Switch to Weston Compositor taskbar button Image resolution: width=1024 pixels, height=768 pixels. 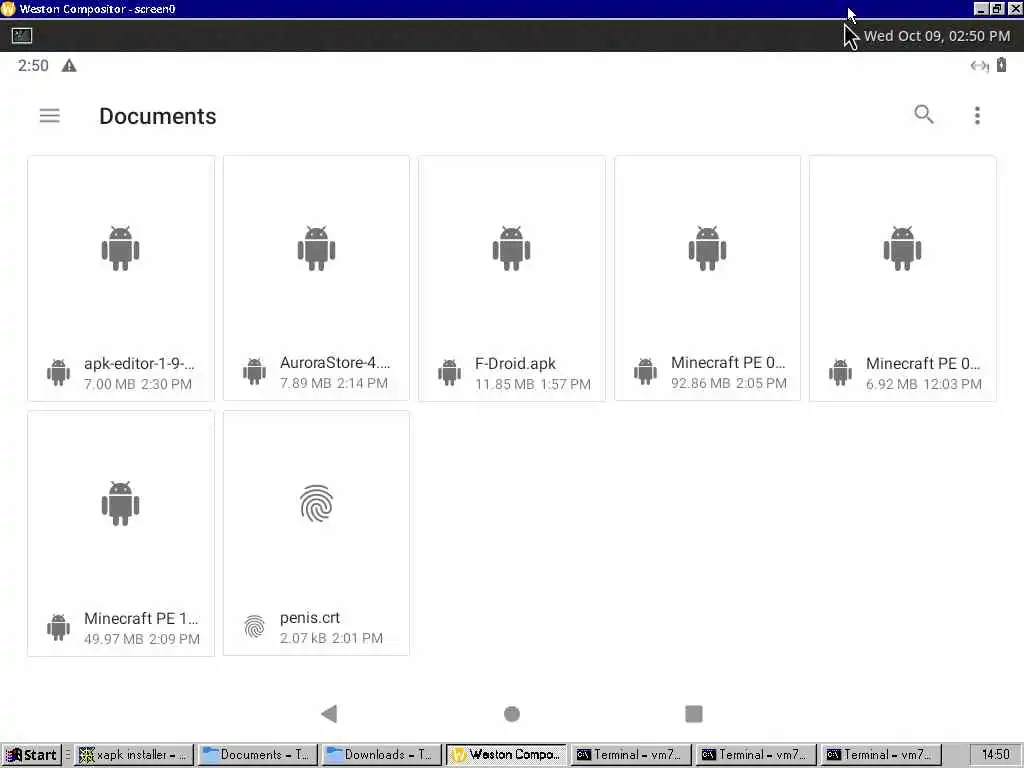pyautogui.click(x=506, y=755)
